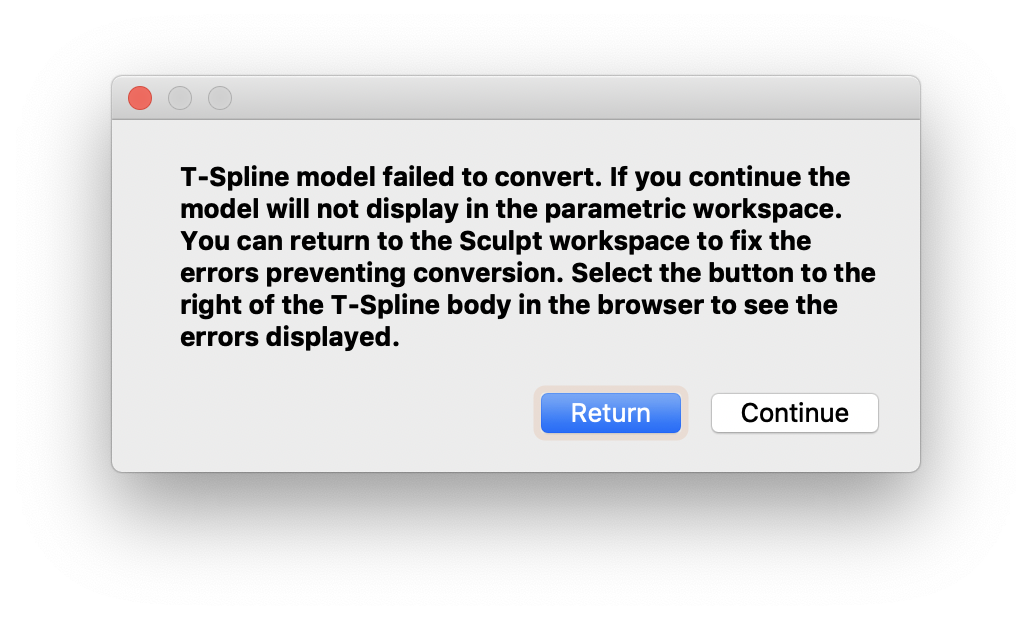This screenshot has height=620, width=1032.
Task: Click the leftmost traffic-light button
Action: pos(140,98)
